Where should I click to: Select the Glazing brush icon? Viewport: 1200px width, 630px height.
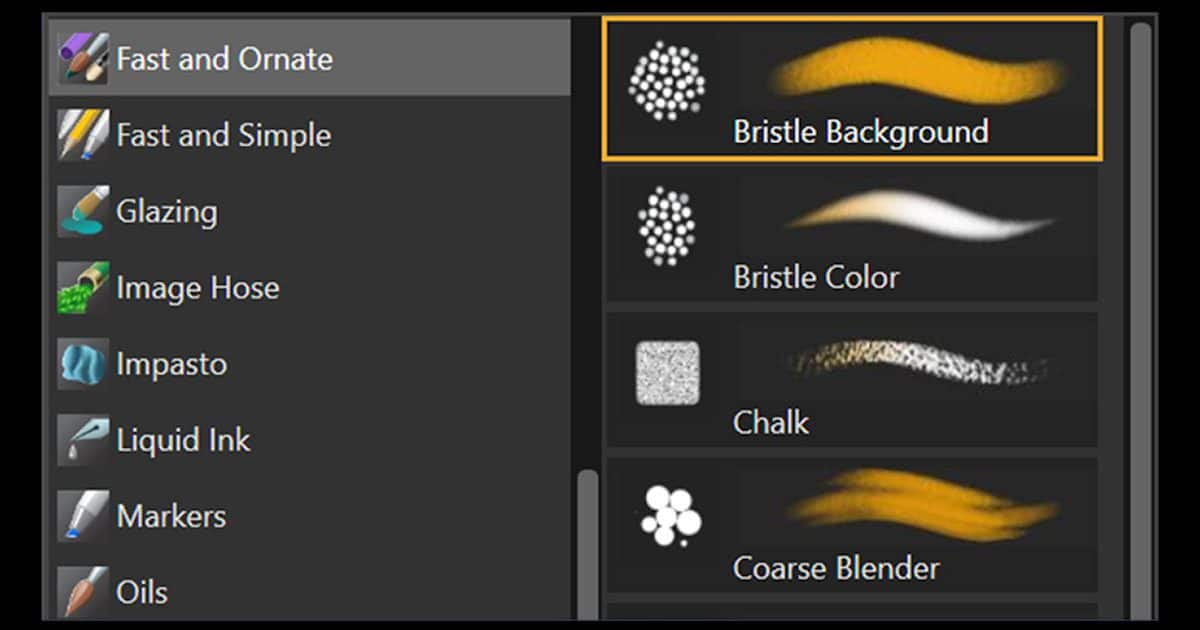pos(85,211)
